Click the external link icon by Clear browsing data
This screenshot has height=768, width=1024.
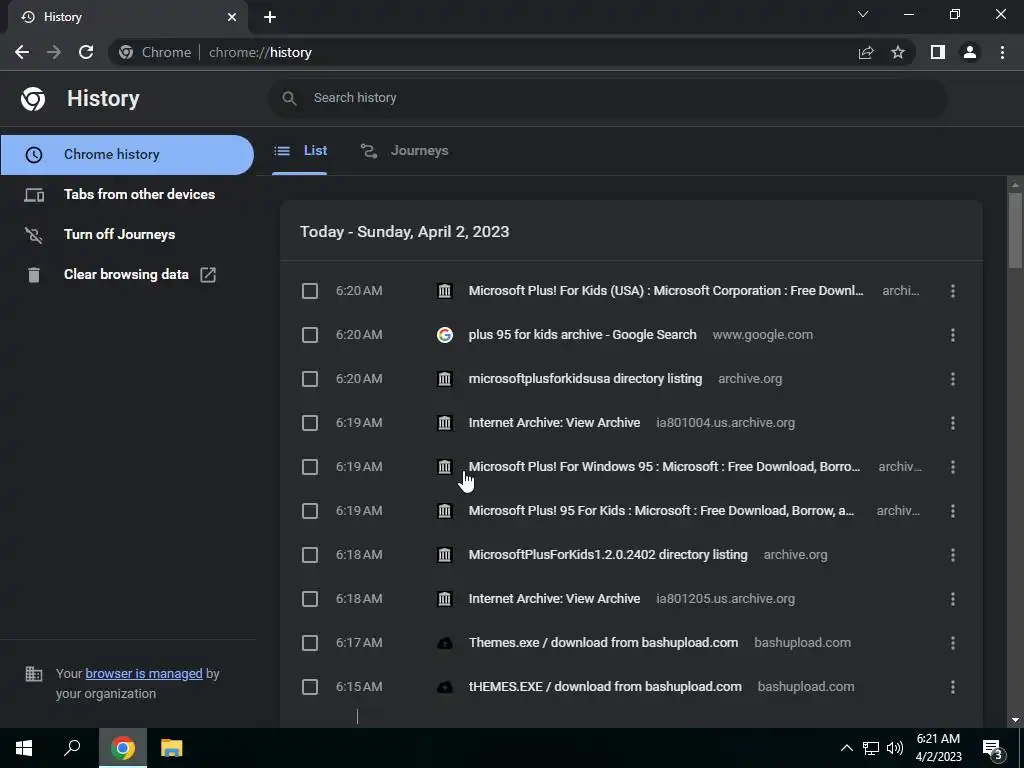[208, 274]
